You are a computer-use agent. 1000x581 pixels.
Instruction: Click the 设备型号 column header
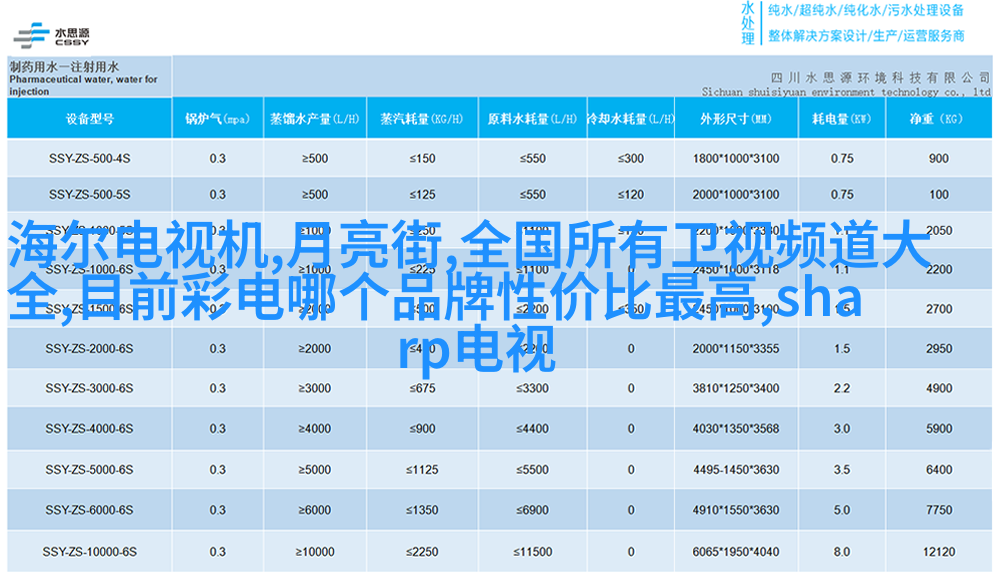(x=90, y=119)
